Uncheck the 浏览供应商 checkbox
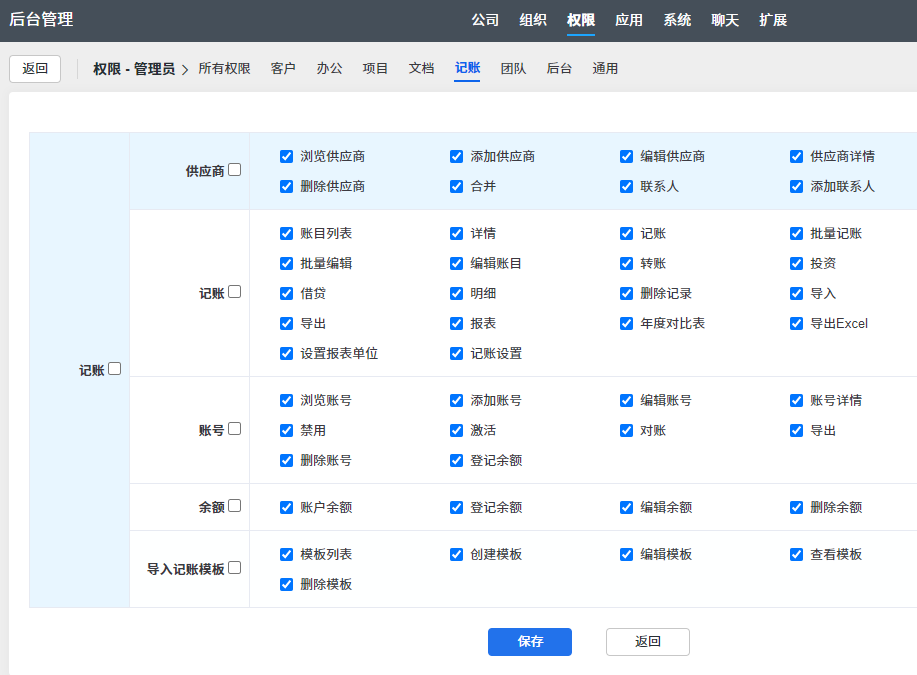Viewport: 917px width, 675px height. pyautogui.click(x=287, y=157)
